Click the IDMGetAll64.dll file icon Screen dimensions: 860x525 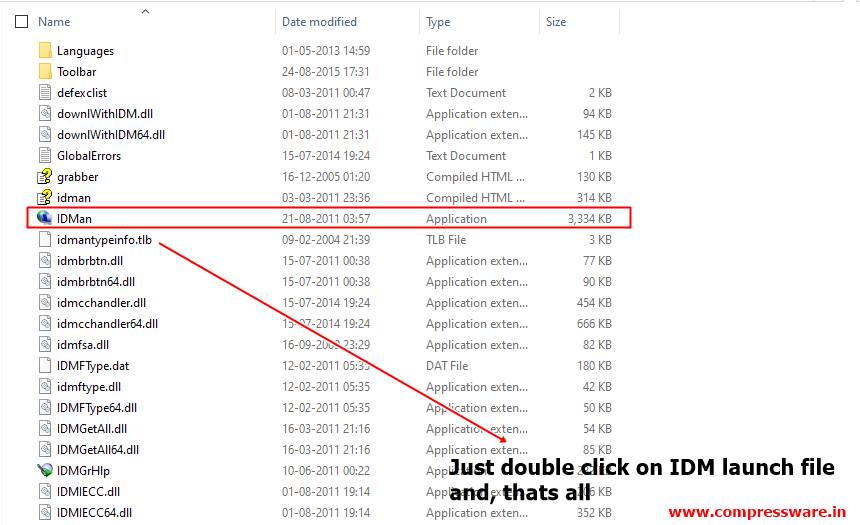(x=45, y=449)
